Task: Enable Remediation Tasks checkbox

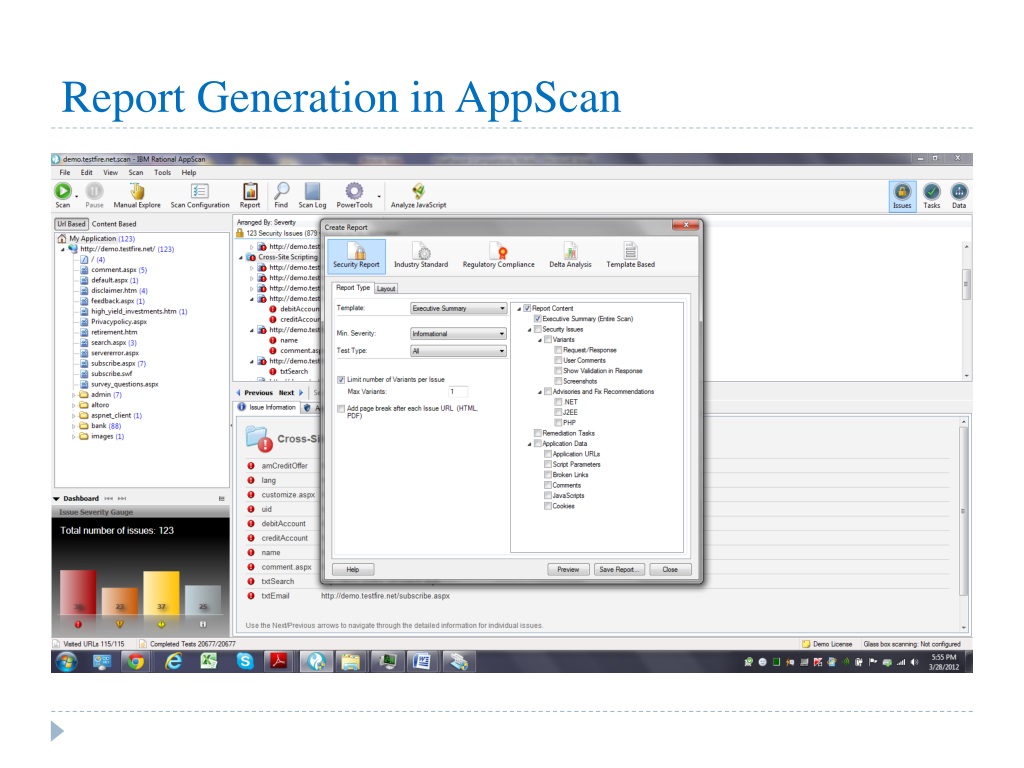Action: click(x=537, y=433)
